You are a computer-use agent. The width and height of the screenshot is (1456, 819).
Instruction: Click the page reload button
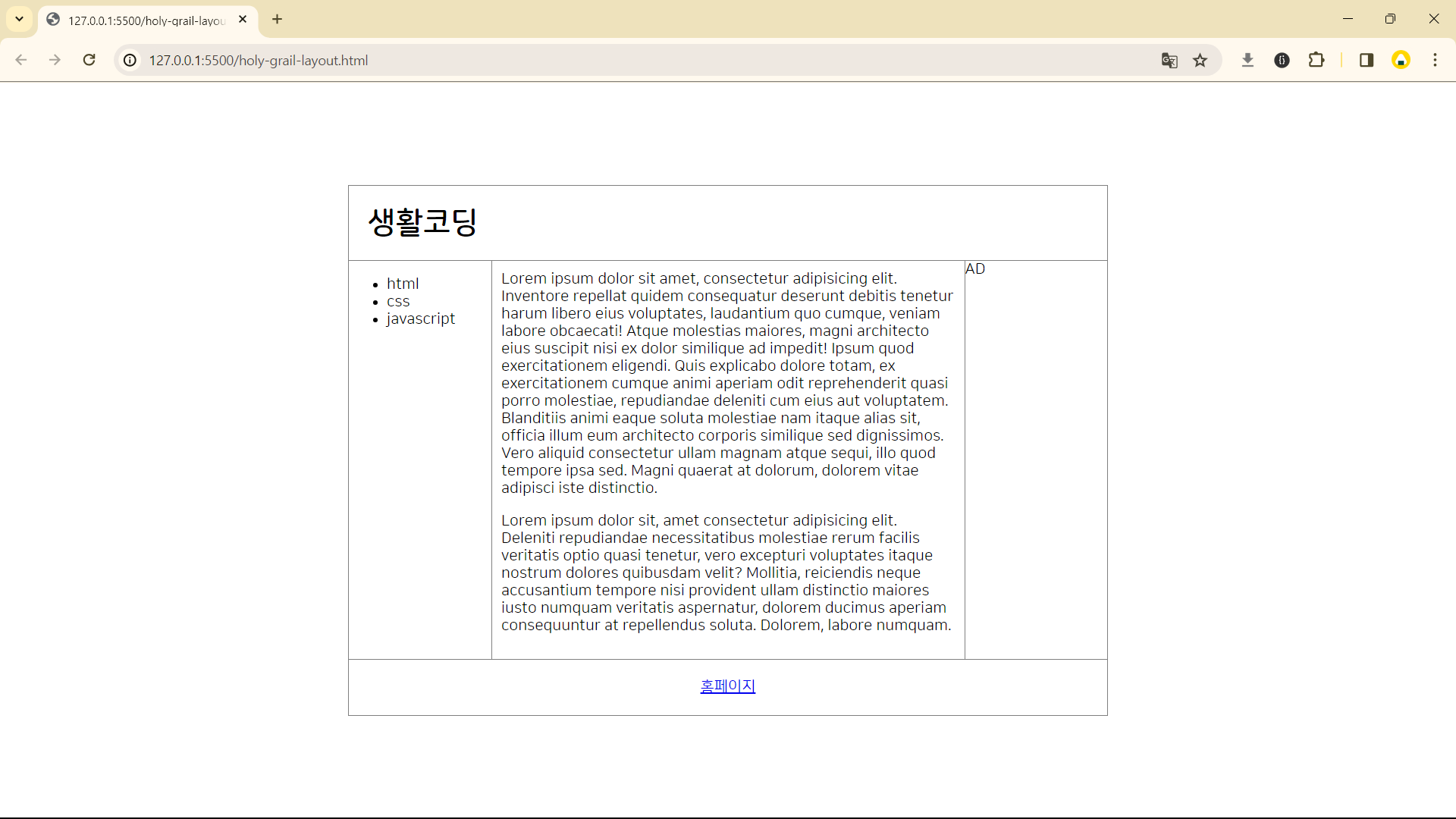coord(89,60)
